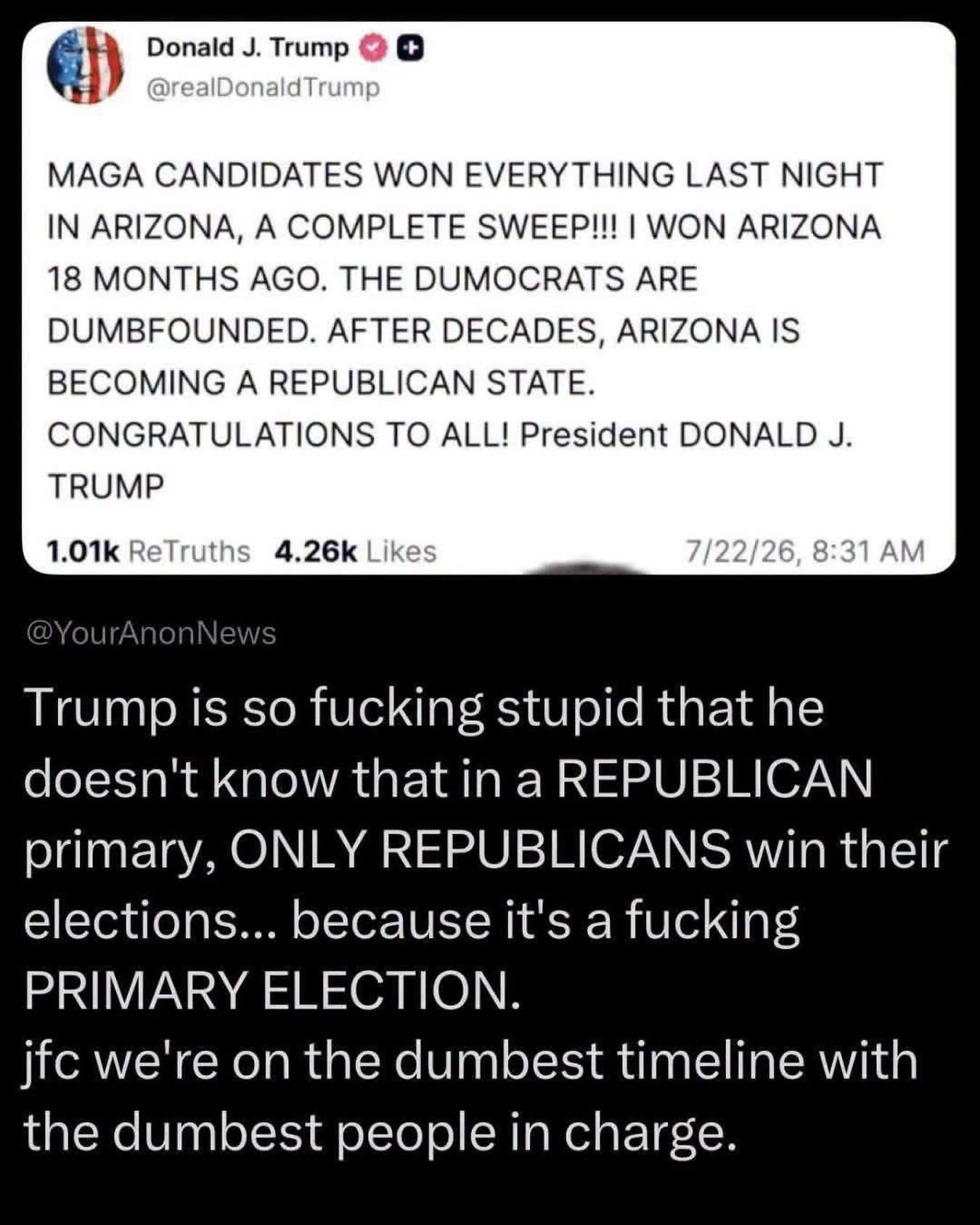Select the Likes label
The image size is (980, 1225).
(401, 552)
